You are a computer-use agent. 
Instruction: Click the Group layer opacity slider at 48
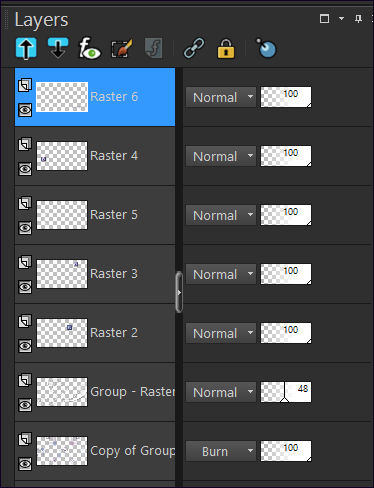(286, 392)
